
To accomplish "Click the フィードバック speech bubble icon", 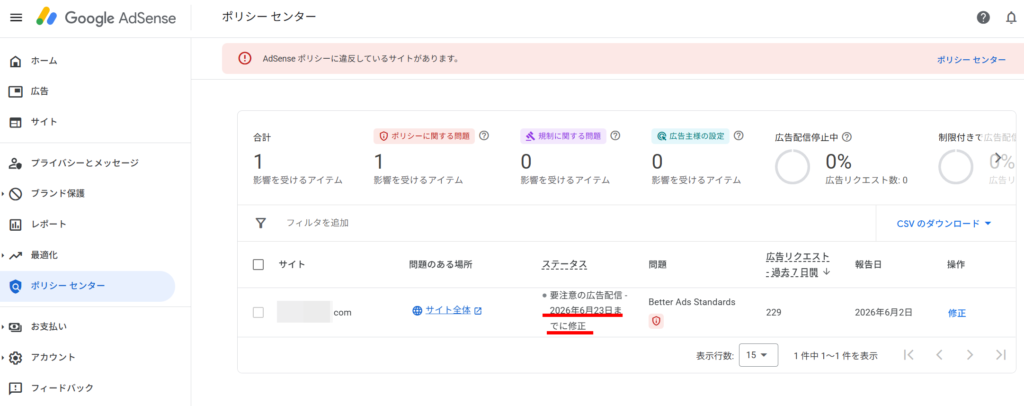I will click(x=16, y=388).
